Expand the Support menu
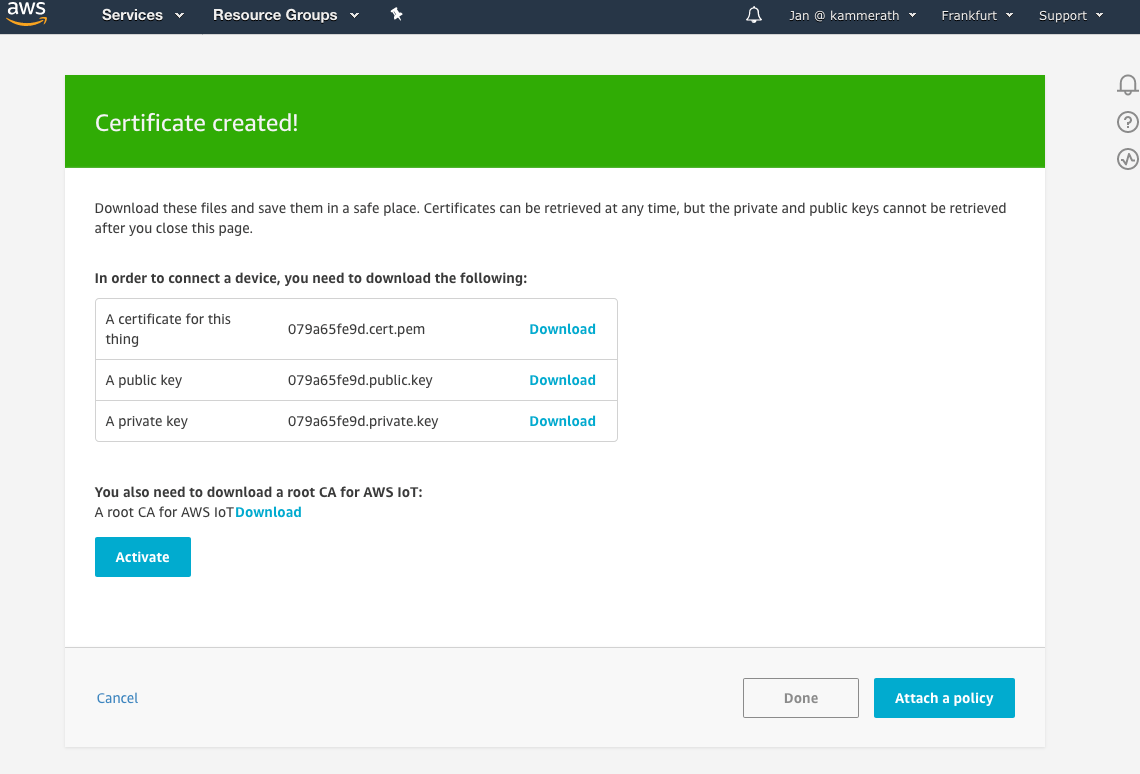 1070,15
